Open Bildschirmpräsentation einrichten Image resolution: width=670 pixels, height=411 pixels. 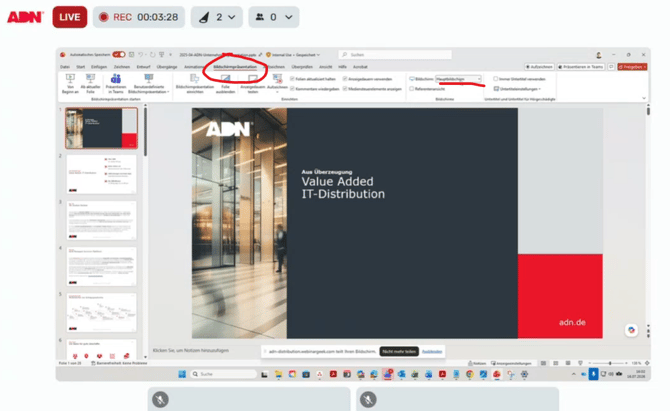tap(194, 84)
